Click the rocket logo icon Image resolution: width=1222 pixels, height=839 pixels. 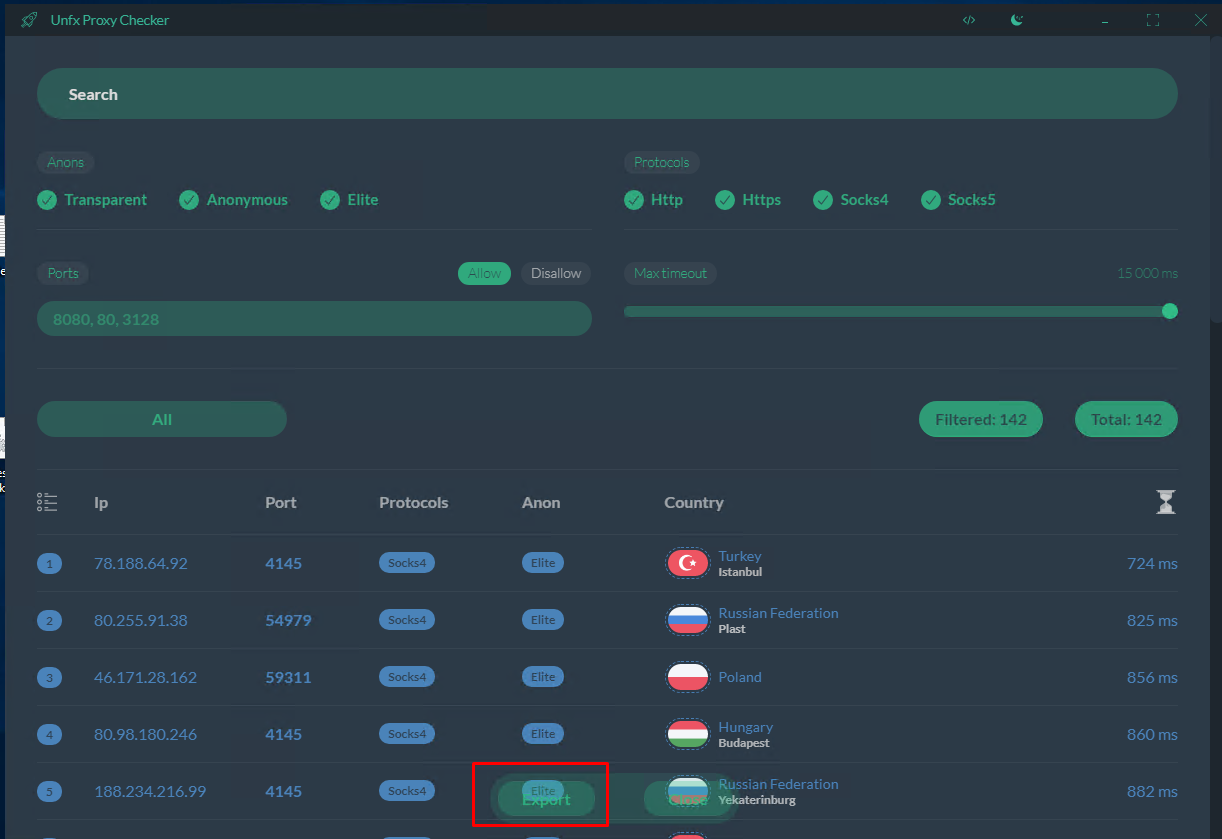(x=30, y=20)
